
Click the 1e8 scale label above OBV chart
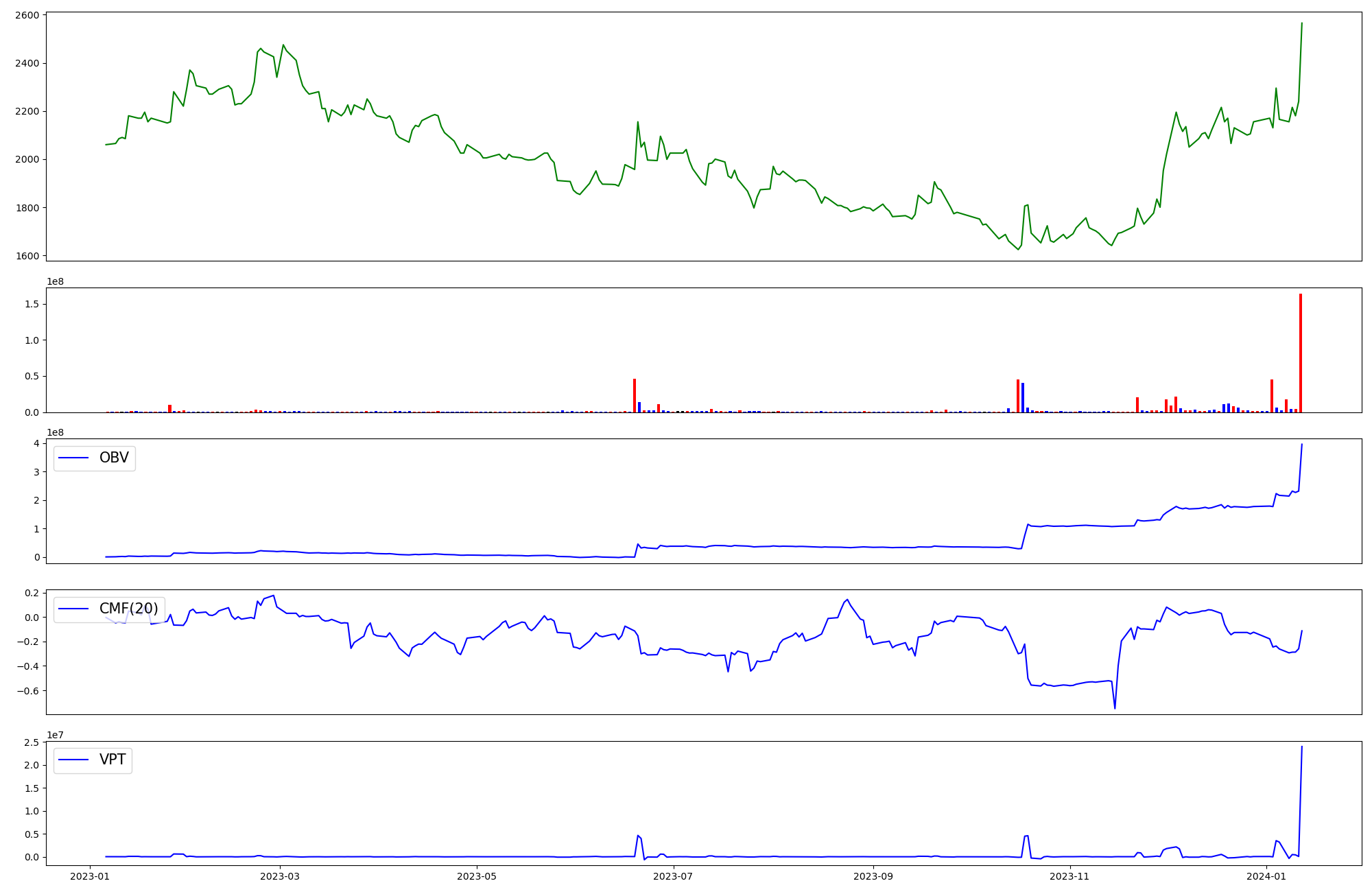pyautogui.click(x=56, y=432)
